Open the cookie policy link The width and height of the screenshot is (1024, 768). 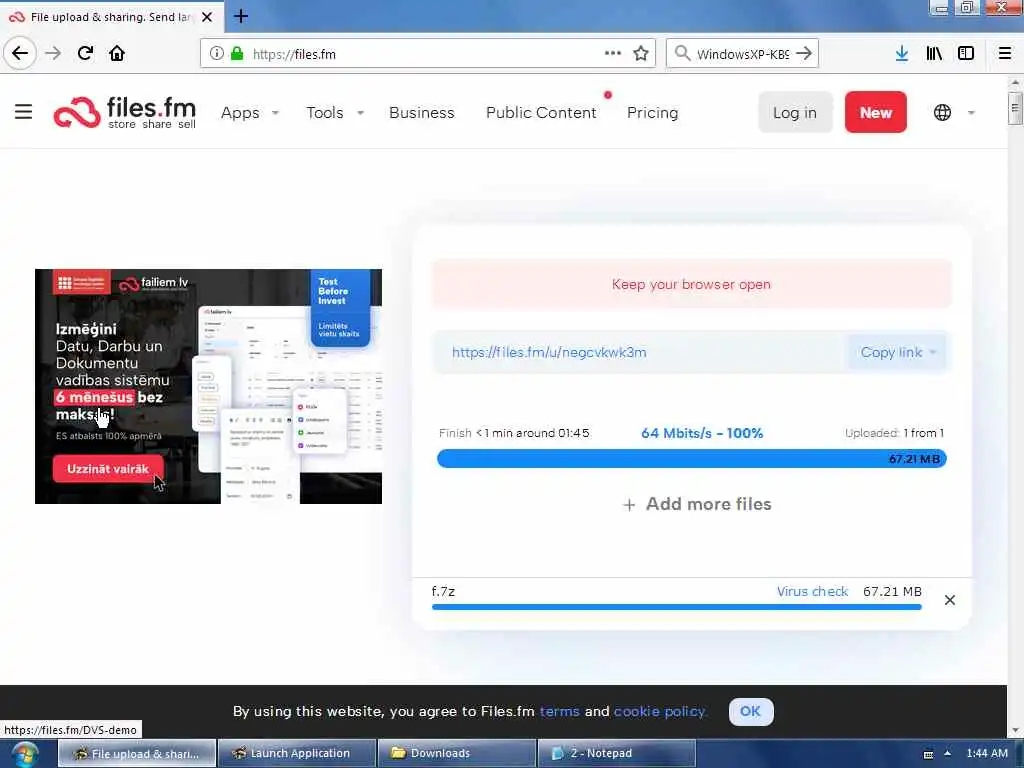660,711
